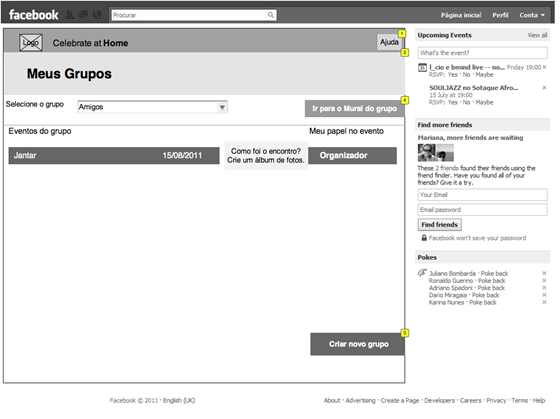
Task: Click the search magnifier icon
Action: (x=271, y=15)
